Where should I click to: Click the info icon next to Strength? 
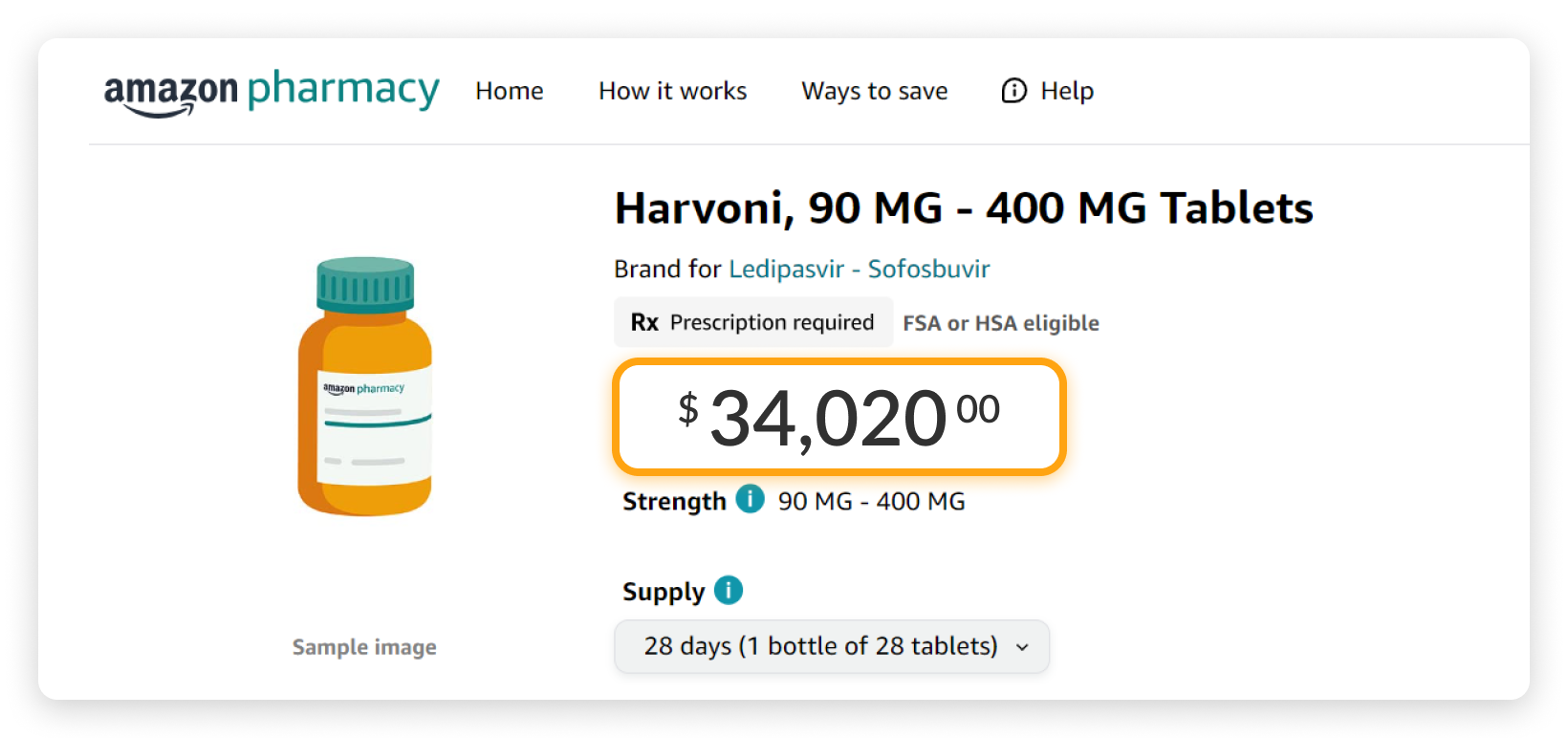tap(750, 499)
